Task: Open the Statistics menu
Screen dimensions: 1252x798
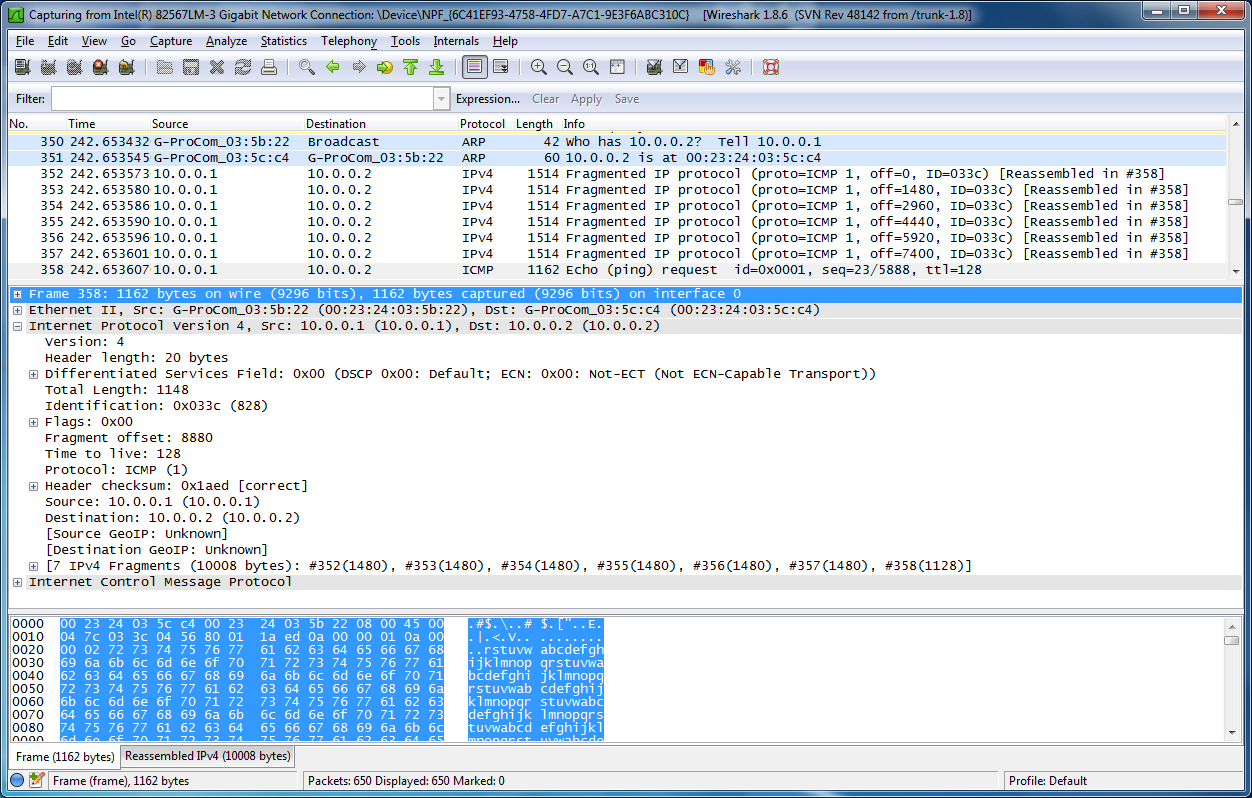Action: 283,41
